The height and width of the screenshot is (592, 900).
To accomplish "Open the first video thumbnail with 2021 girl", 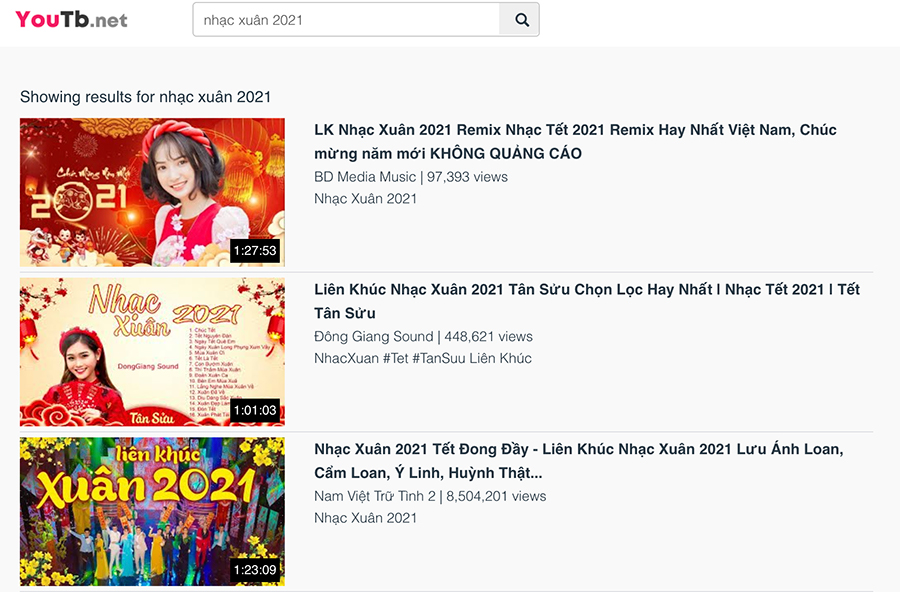I will [152, 192].
